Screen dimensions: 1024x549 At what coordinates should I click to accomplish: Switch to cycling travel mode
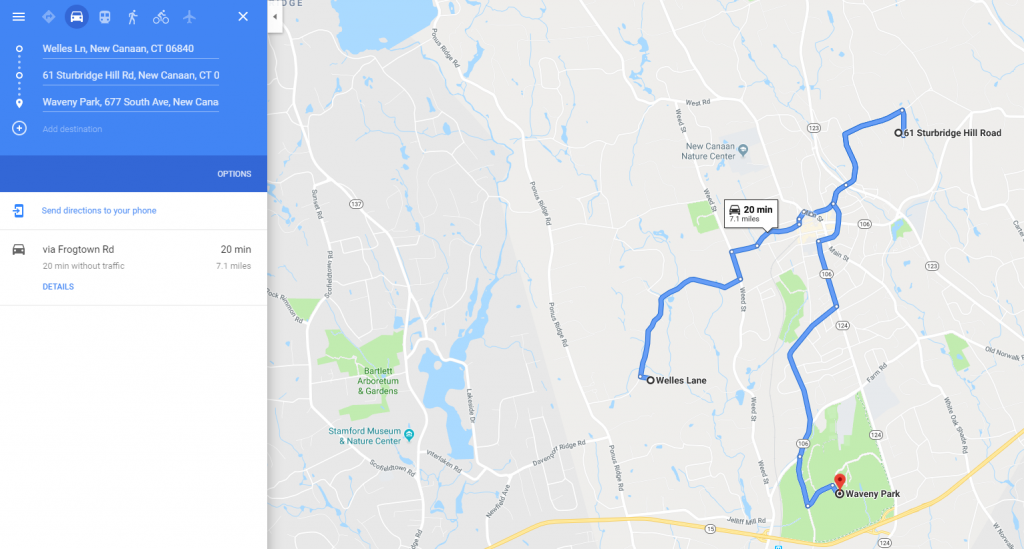click(x=161, y=17)
